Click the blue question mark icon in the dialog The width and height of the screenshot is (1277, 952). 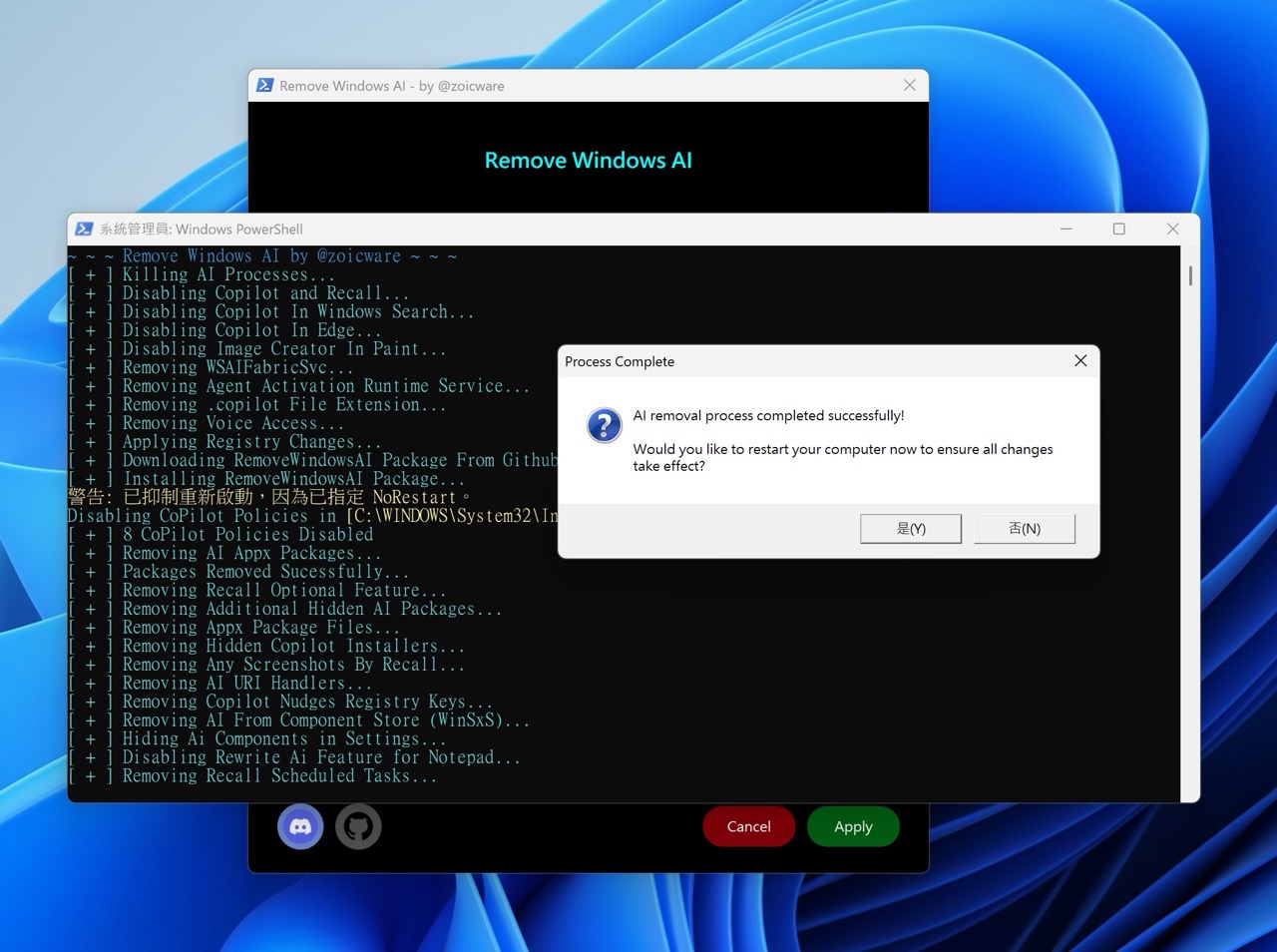604,425
